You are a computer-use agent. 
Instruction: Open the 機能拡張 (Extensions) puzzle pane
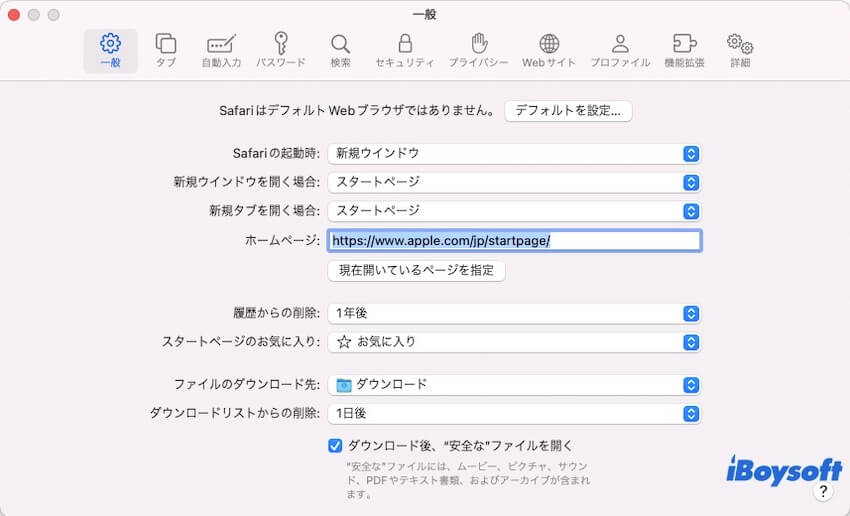[685, 51]
